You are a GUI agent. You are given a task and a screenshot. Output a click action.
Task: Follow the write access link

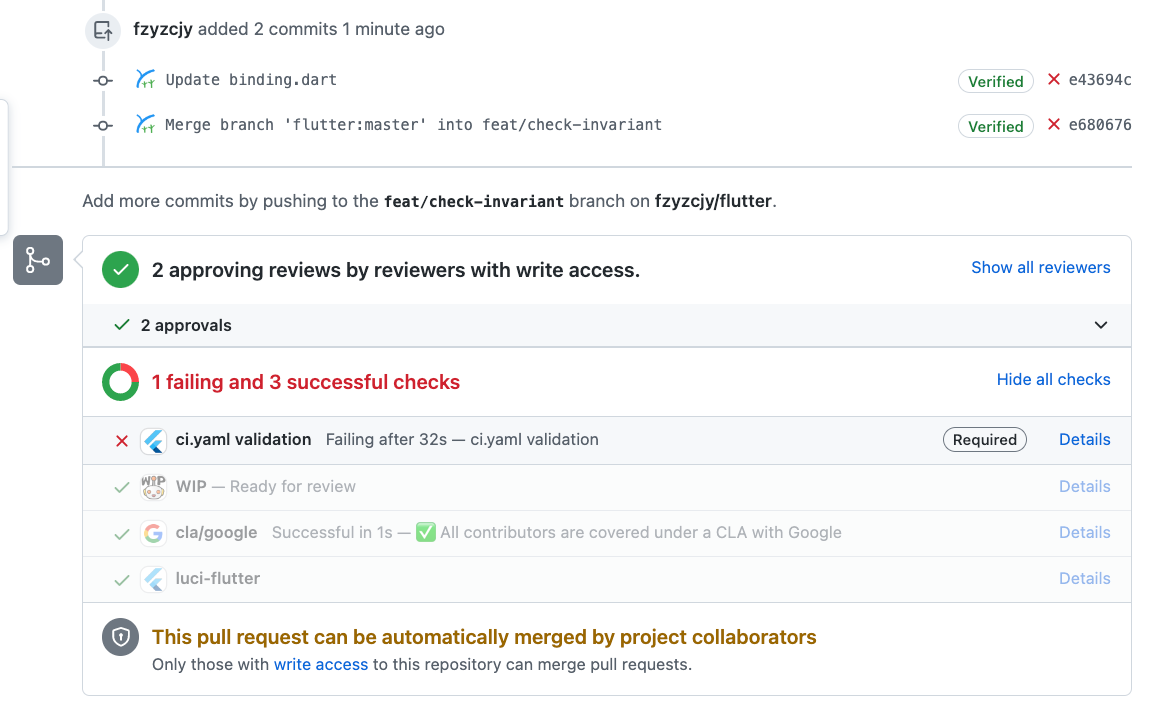(x=321, y=664)
